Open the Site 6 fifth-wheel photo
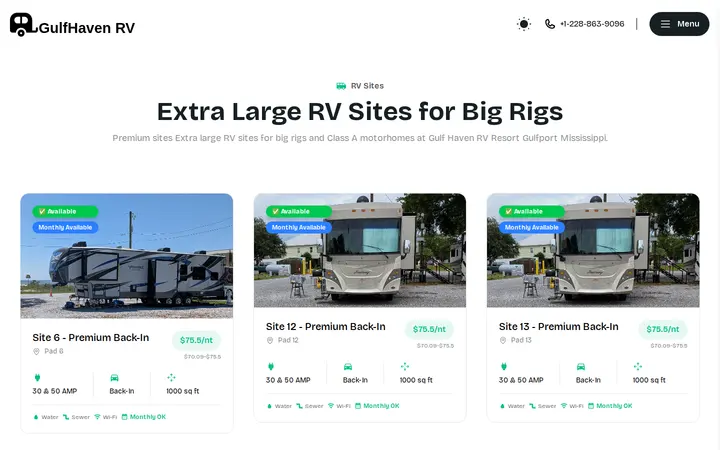This screenshot has height=450, width=720. [127, 256]
